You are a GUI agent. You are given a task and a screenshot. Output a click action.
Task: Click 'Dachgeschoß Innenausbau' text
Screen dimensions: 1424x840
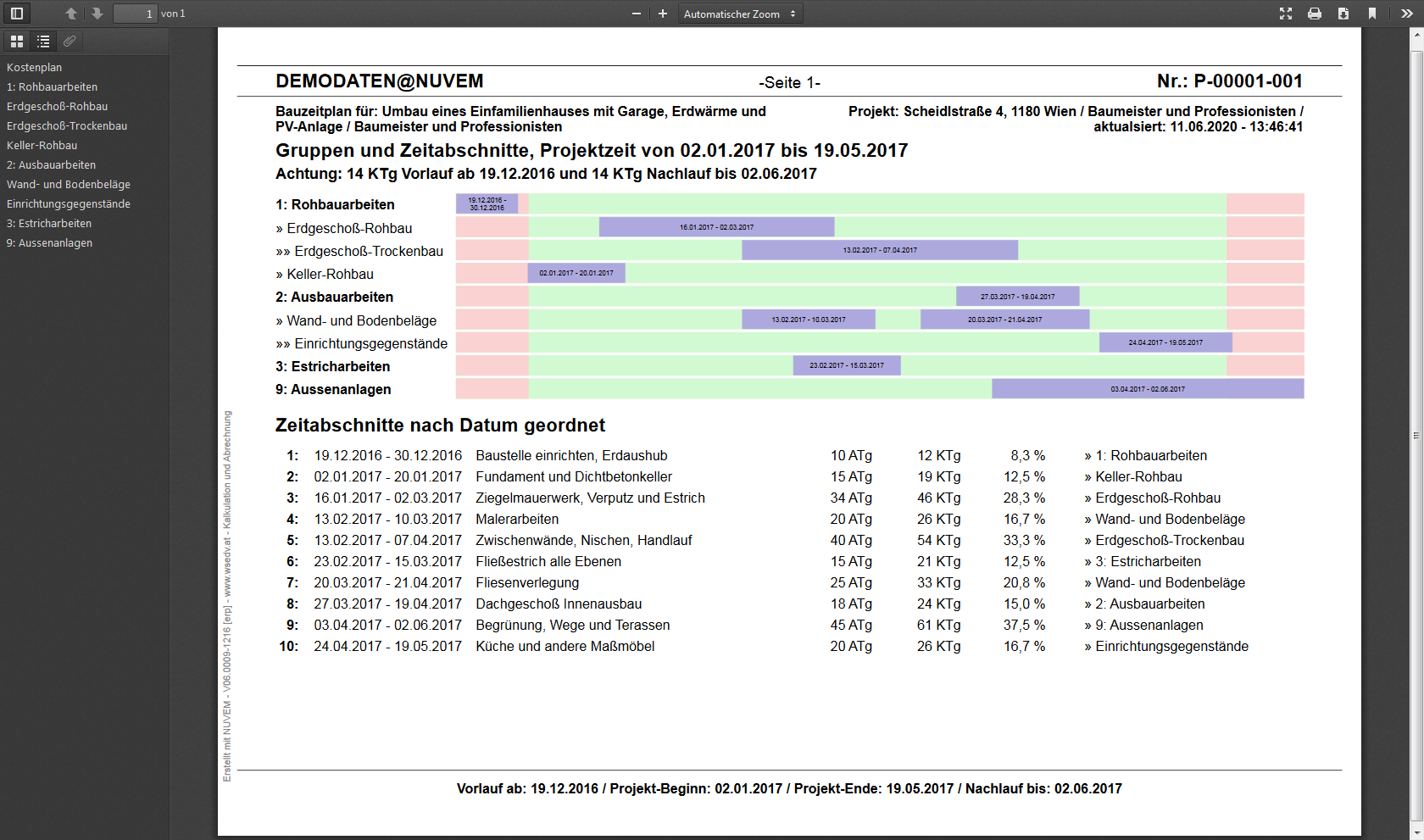(x=559, y=604)
